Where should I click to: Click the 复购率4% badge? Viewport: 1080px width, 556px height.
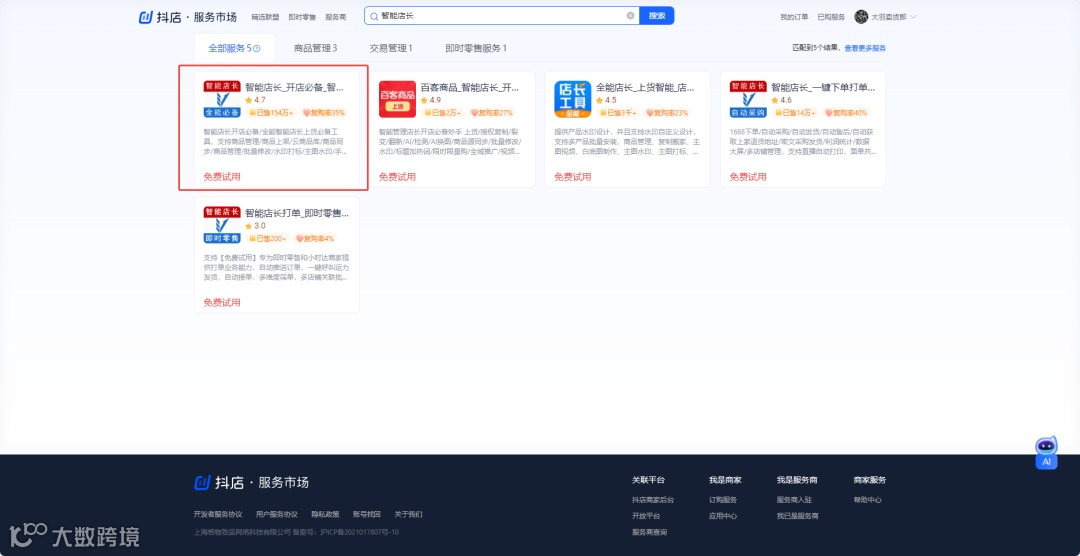(315, 238)
